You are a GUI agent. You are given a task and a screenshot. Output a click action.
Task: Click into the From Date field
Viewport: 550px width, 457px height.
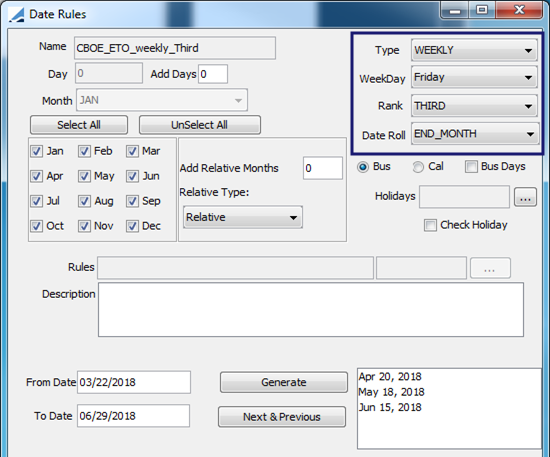tap(134, 382)
